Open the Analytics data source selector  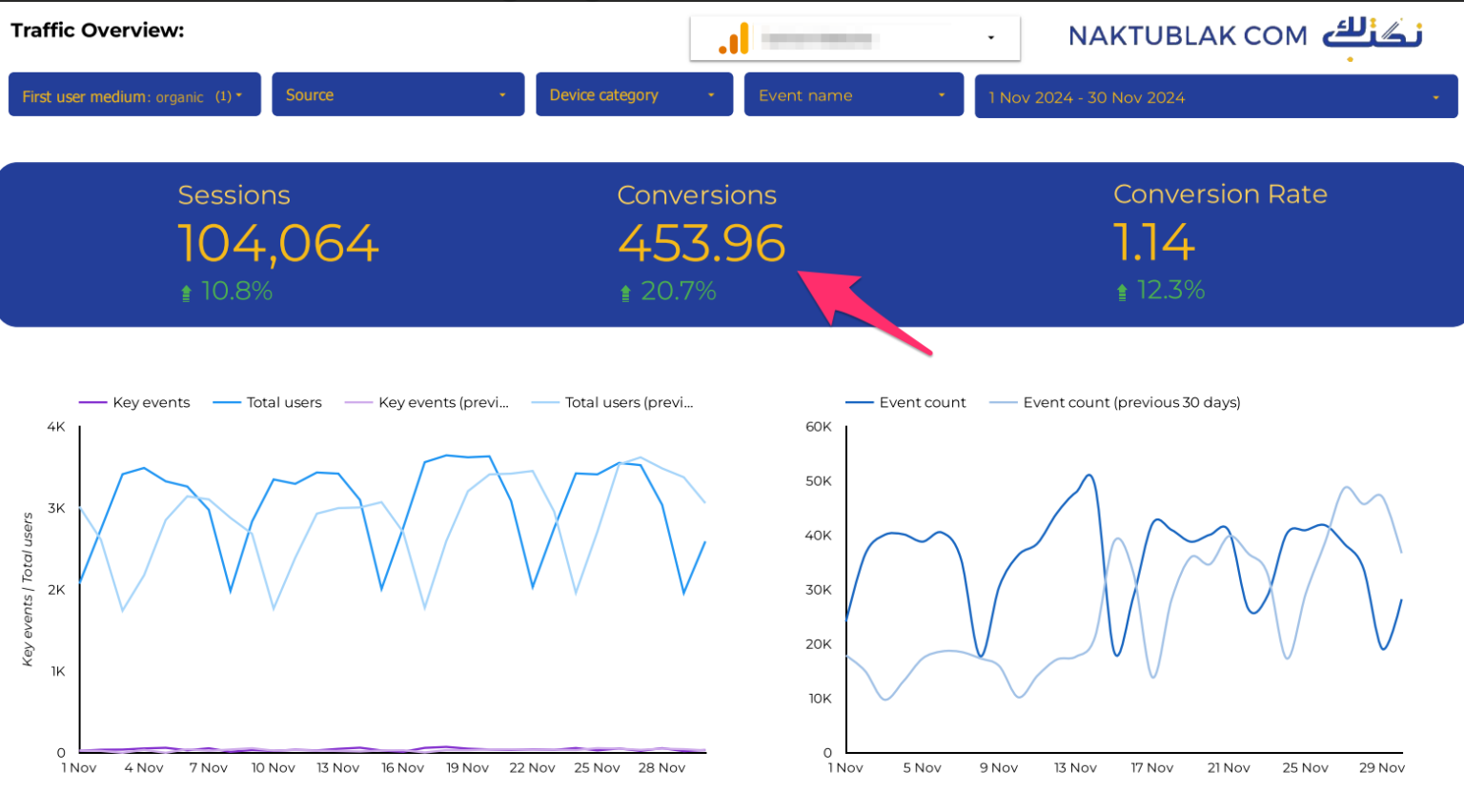click(x=854, y=39)
